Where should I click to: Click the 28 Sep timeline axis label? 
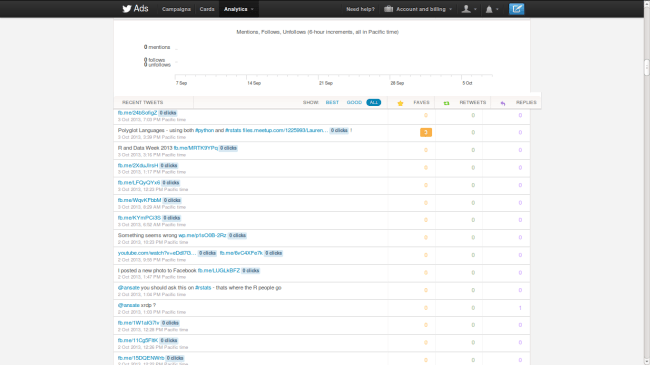coord(397,83)
